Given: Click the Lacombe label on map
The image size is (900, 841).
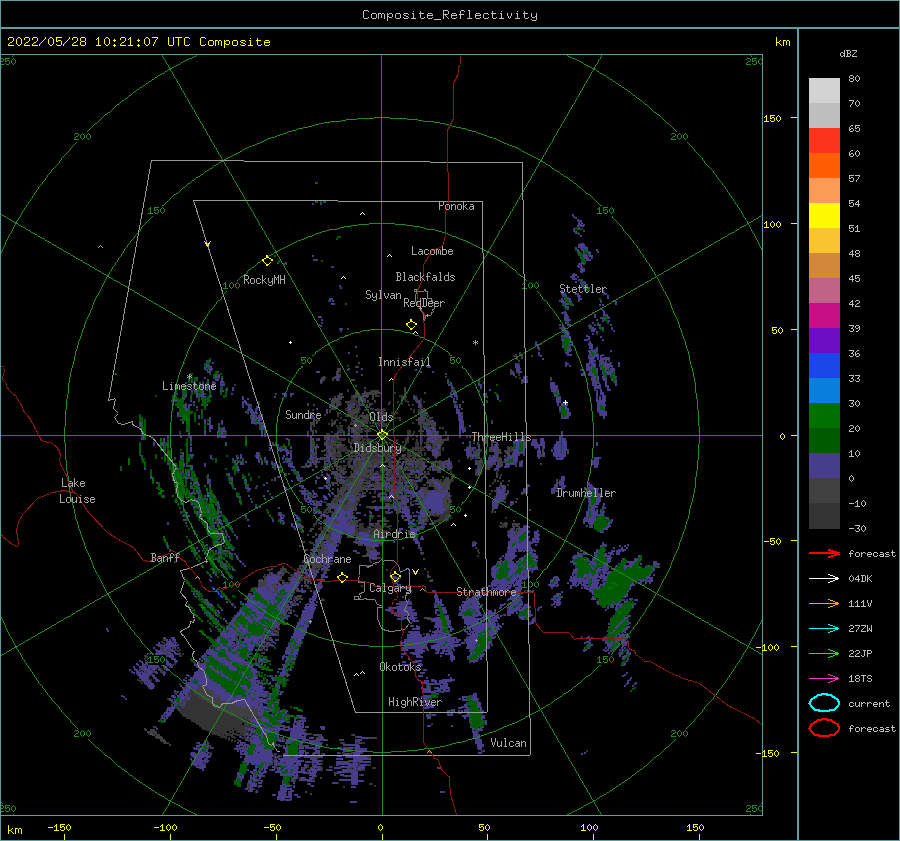Looking at the screenshot, I should [432, 251].
